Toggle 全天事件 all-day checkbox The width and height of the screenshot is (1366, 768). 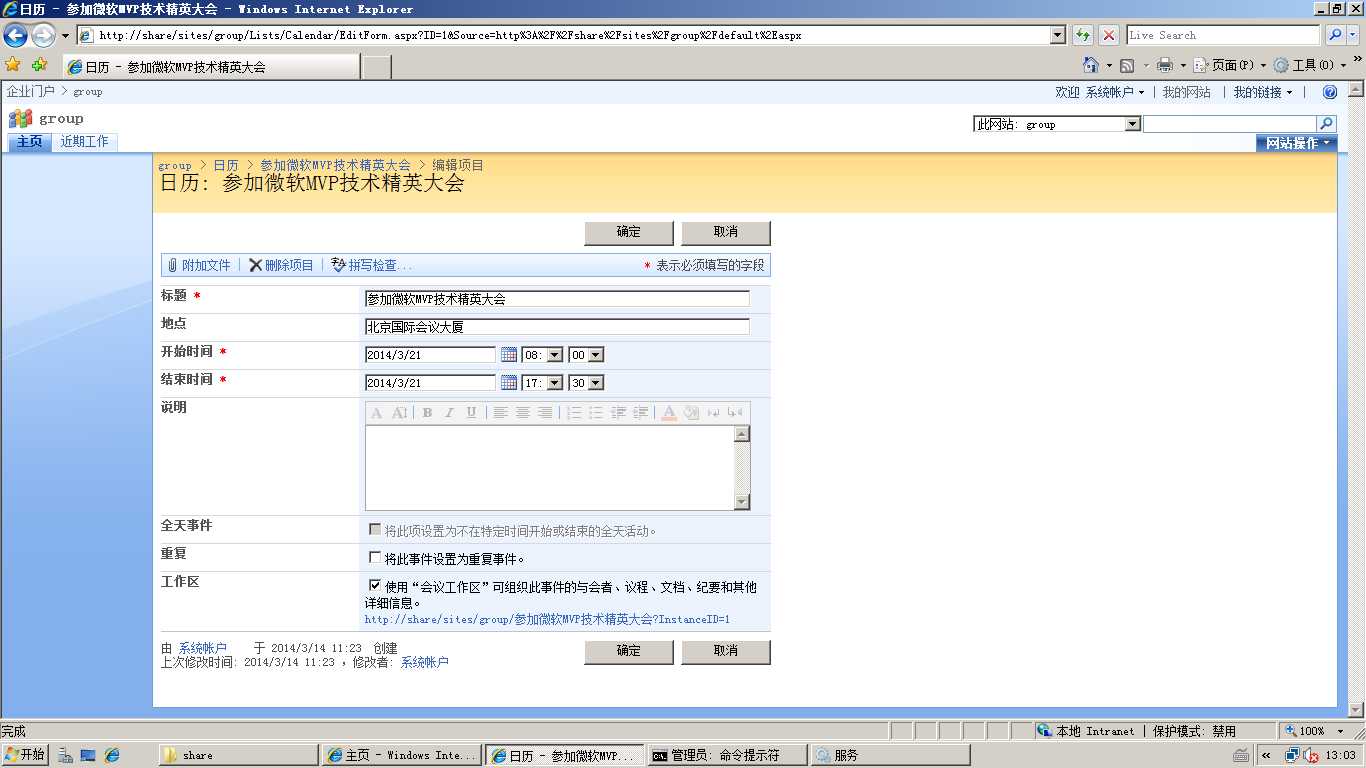[375, 529]
